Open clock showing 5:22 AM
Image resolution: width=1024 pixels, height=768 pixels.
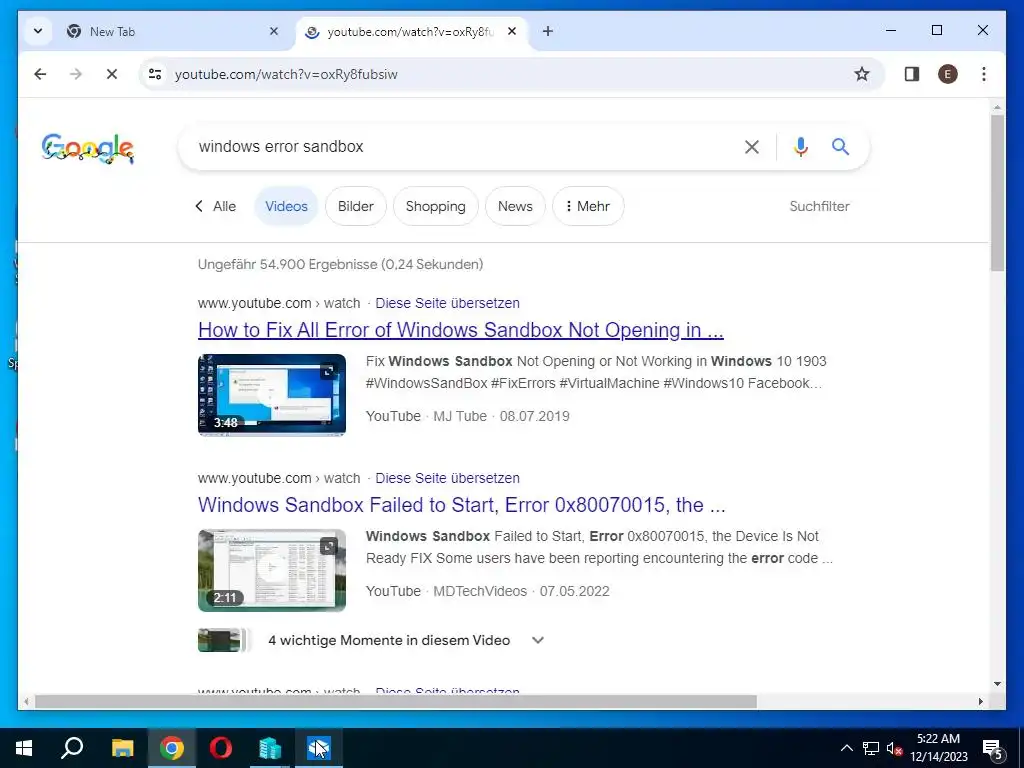[x=939, y=748]
